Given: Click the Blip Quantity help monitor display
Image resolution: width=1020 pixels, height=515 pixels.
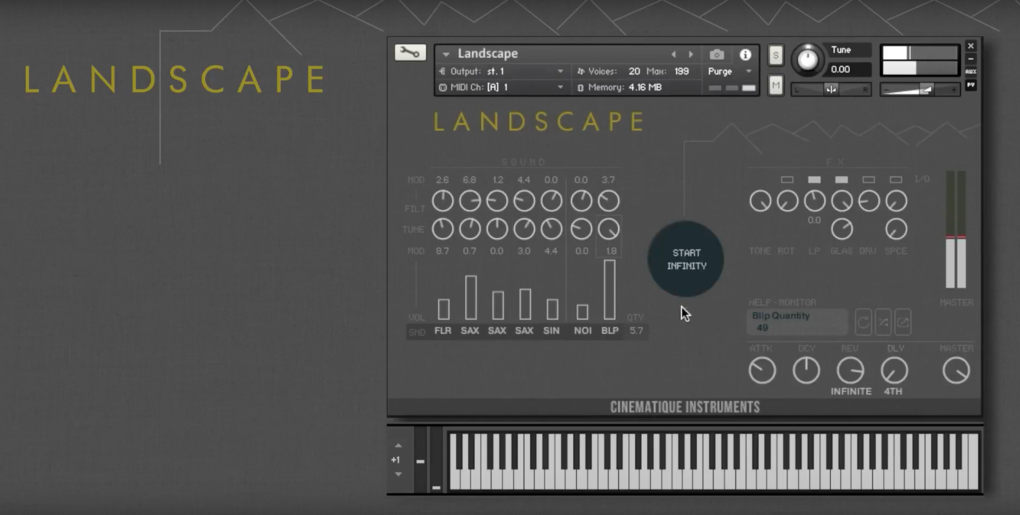Looking at the screenshot, I should coord(798,322).
